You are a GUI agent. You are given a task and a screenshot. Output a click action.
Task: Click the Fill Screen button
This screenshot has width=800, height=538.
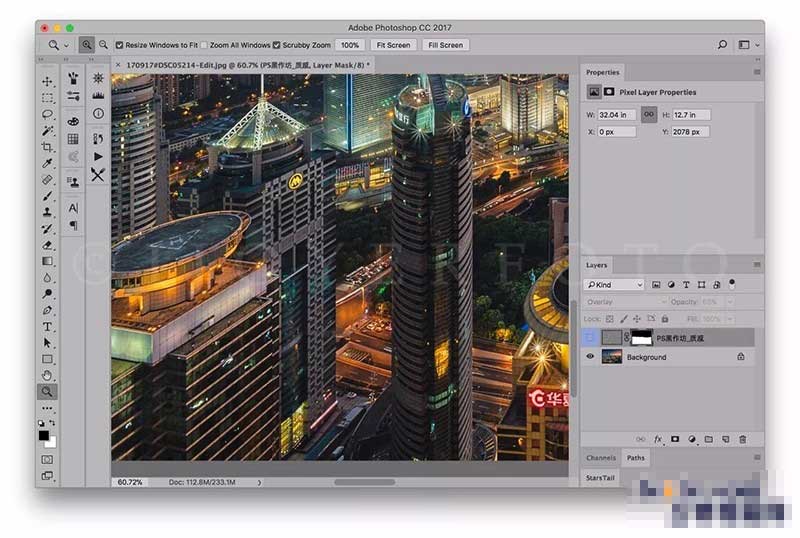coord(445,45)
